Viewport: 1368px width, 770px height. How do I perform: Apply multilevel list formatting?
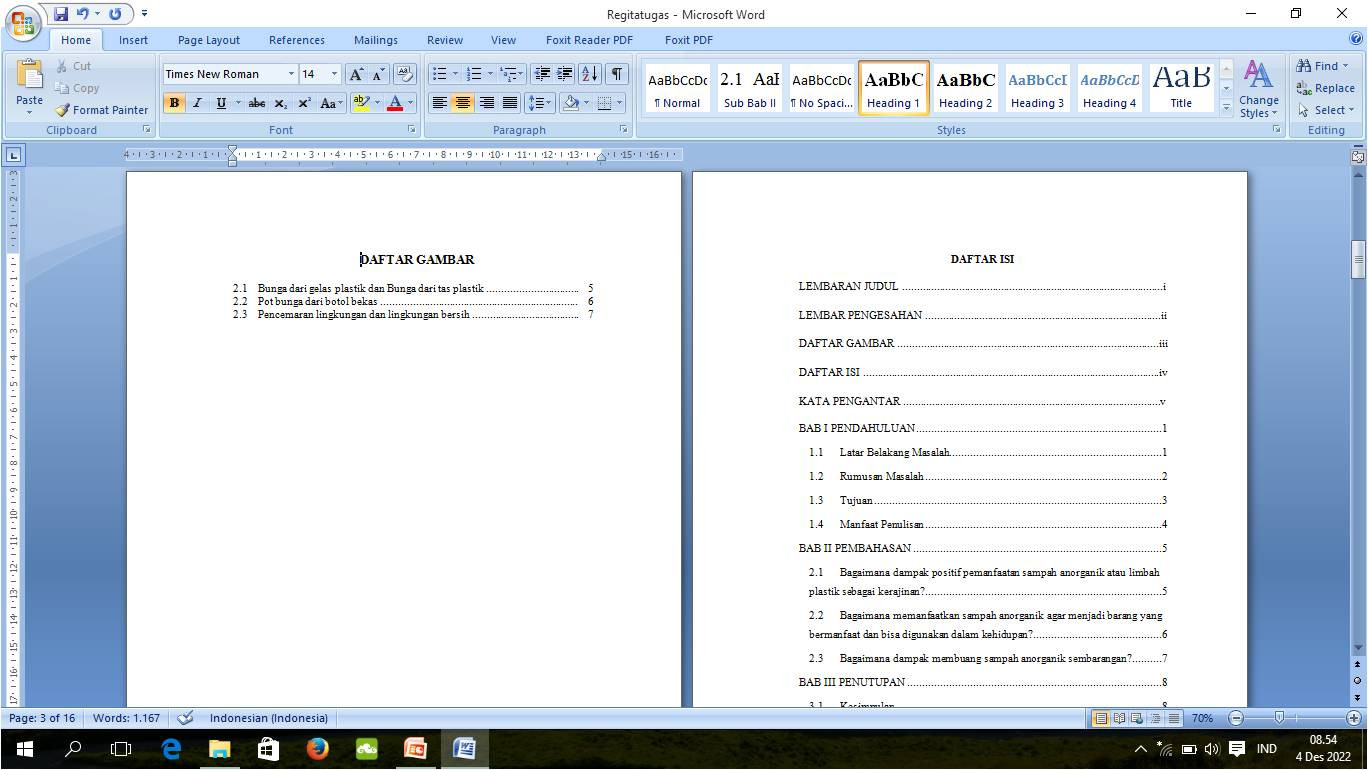(508, 74)
